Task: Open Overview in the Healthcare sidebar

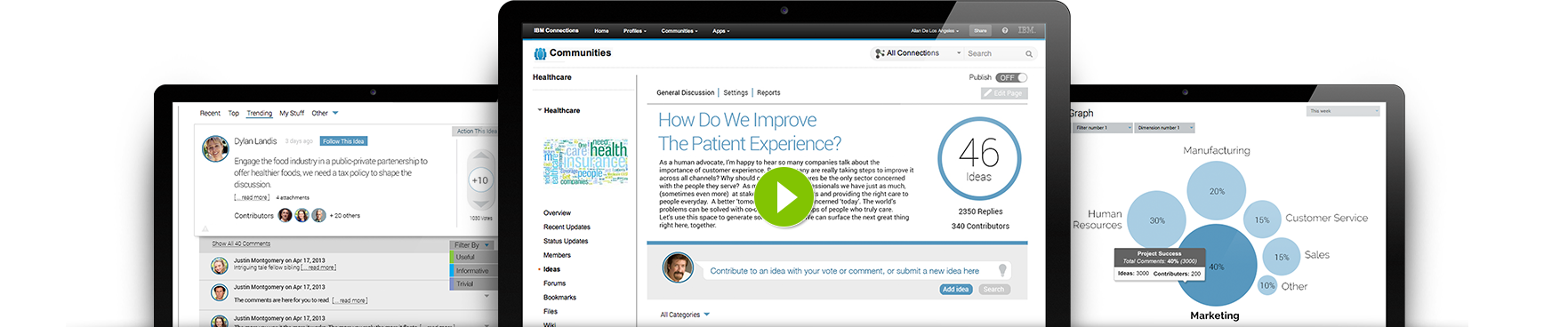Action: (558, 213)
